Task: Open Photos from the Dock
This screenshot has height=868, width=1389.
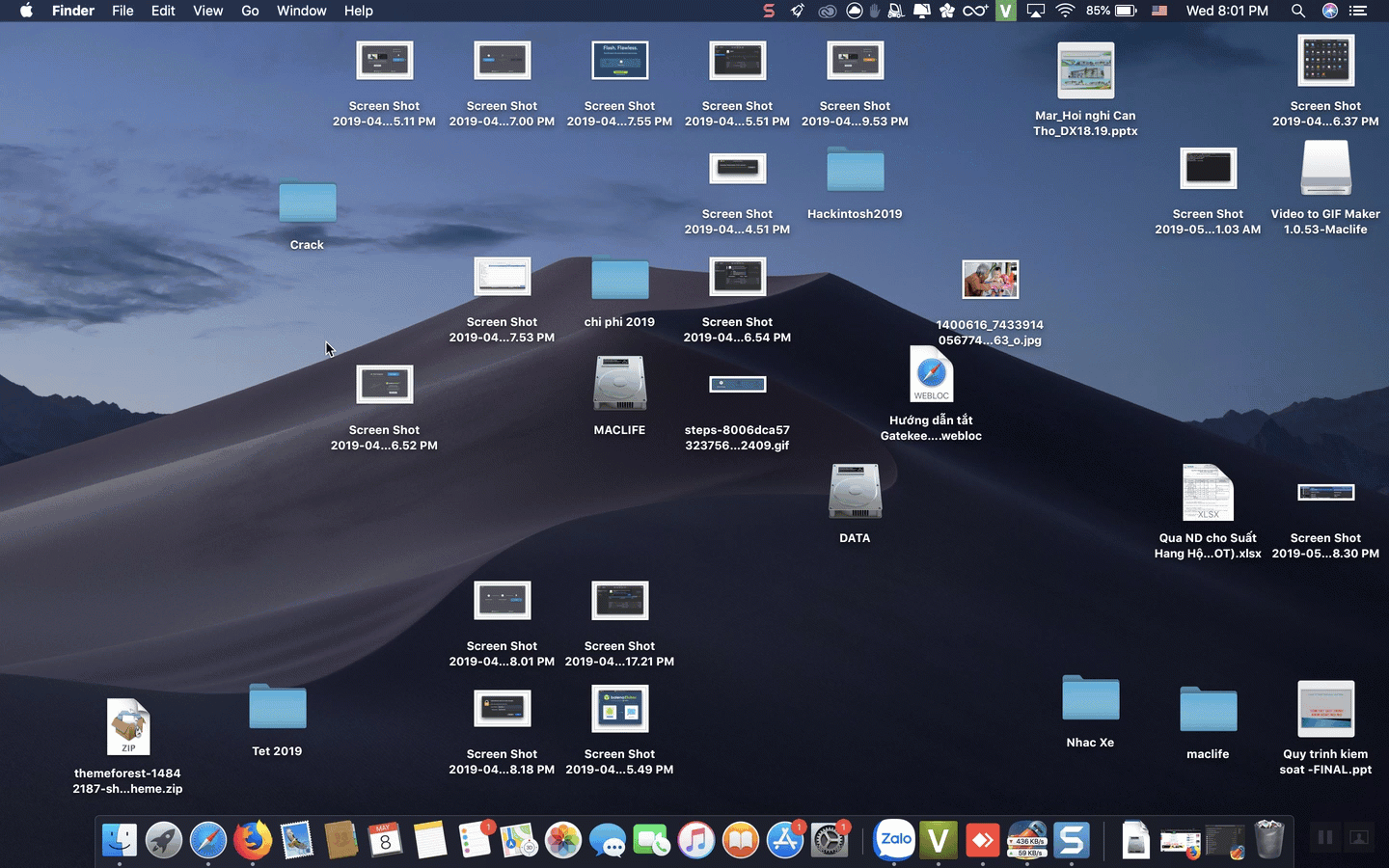Action: pos(563,840)
